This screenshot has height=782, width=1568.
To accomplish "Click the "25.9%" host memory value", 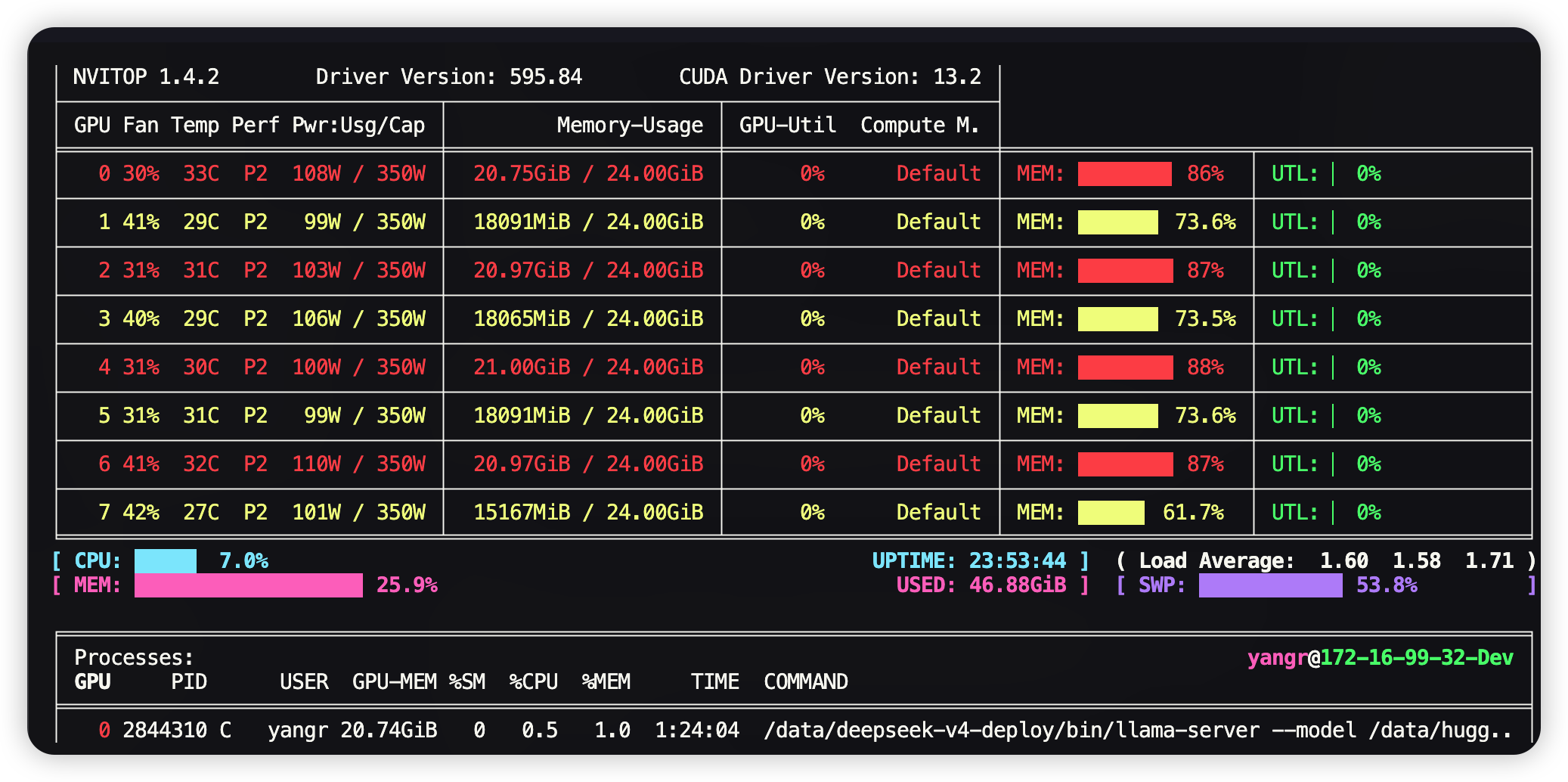I will pyautogui.click(x=407, y=585).
